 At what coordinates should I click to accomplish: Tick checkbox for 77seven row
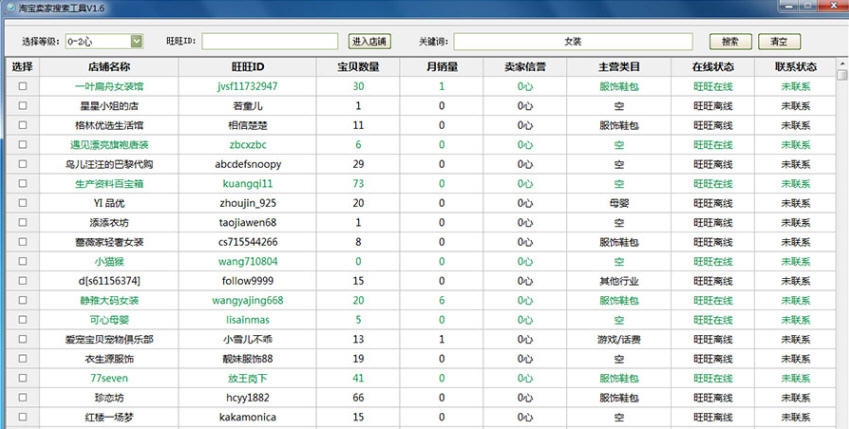[x=22, y=378]
